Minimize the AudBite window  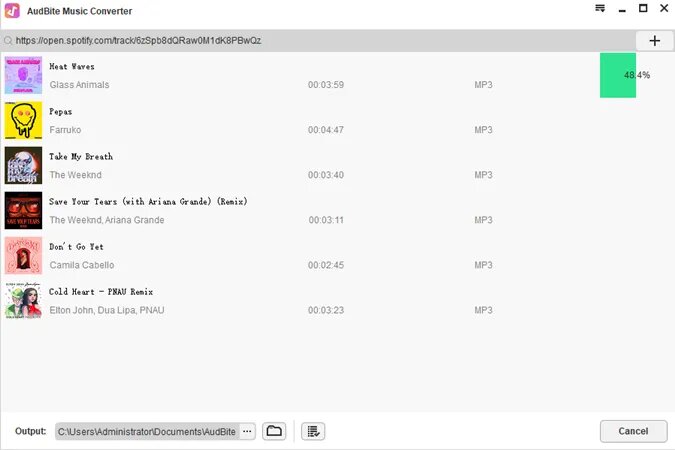pyautogui.click(x=622, y=9)
